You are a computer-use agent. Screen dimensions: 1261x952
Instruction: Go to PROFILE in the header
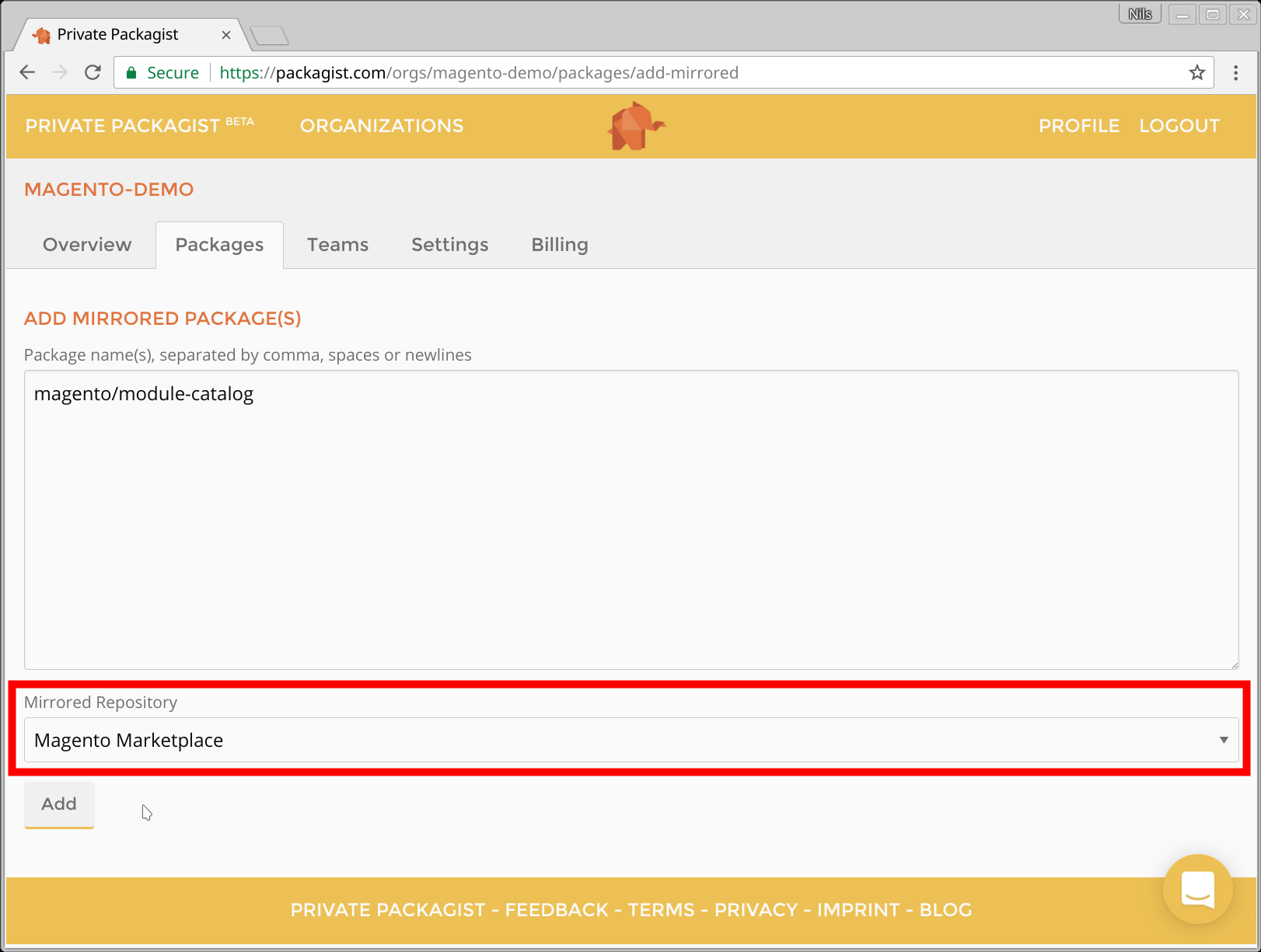(x=1079, y=126)
